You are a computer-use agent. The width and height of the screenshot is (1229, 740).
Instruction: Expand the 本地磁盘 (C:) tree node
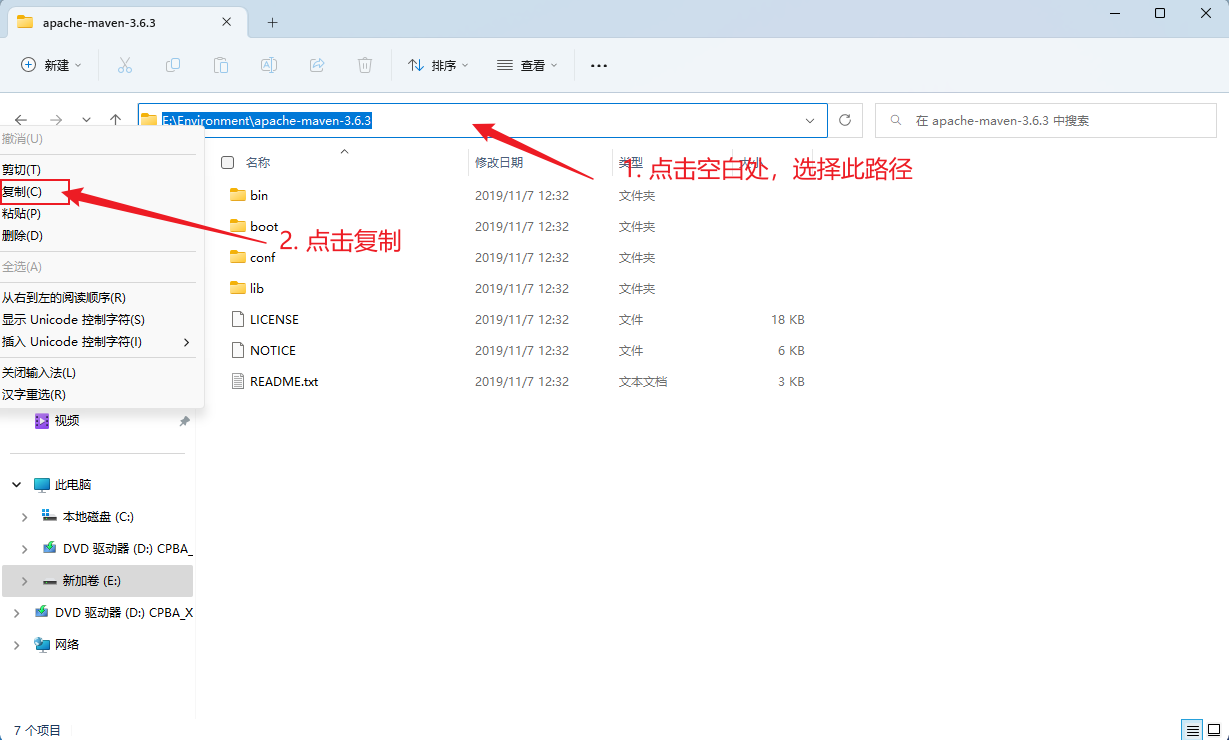pyautogui.click(x=25, y=517)
